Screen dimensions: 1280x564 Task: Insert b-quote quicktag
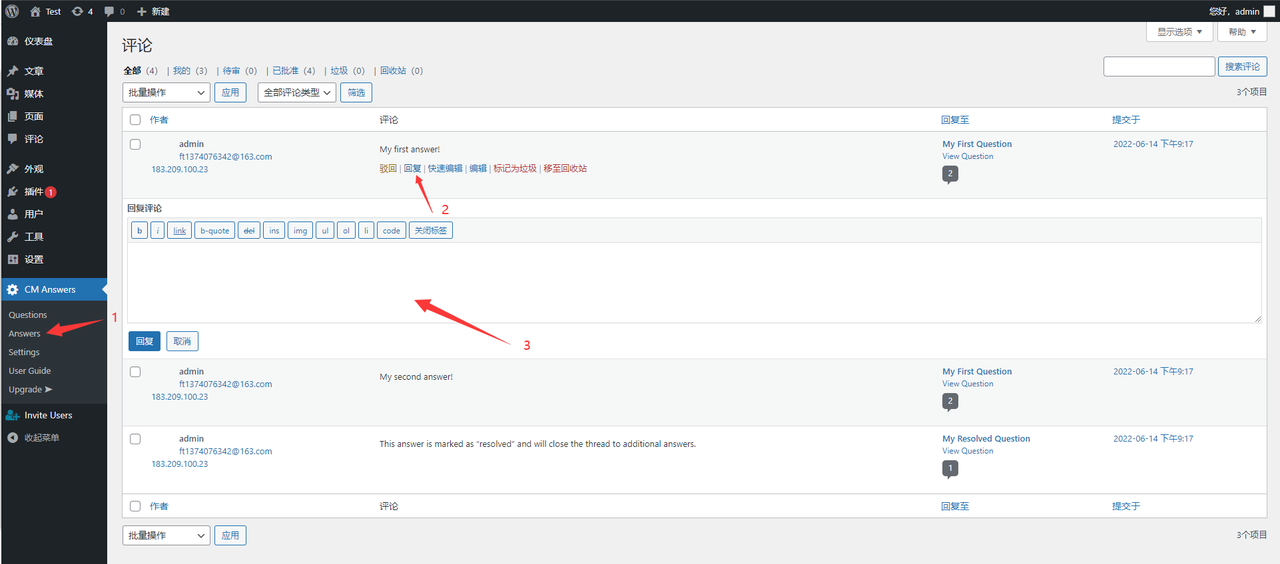click(x=214, y=230)
